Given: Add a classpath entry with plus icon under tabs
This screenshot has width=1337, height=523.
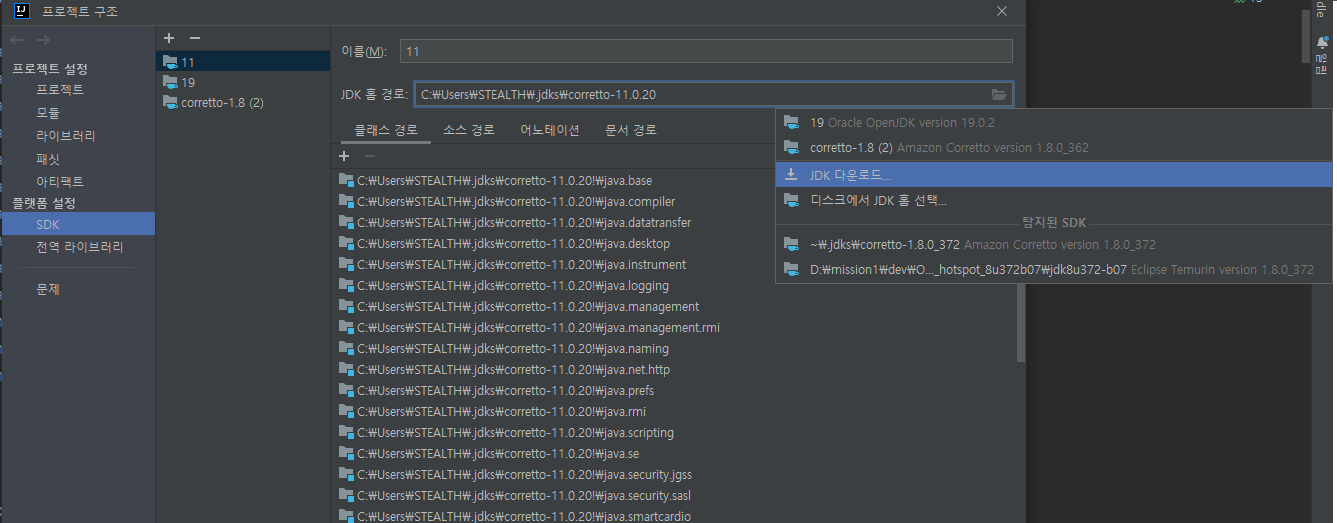Looking at the screenshot, I should (x=344, y=156).
